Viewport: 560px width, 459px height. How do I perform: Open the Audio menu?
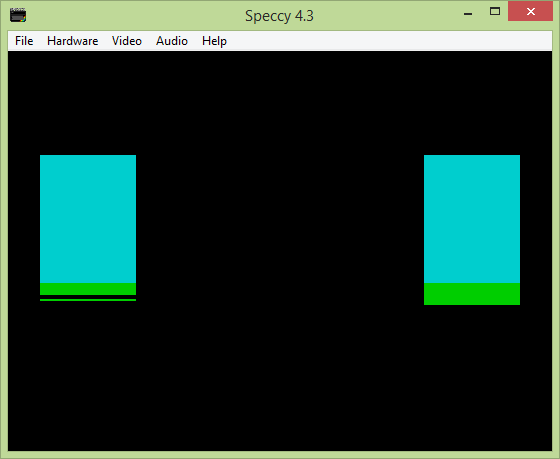[172, 41]
